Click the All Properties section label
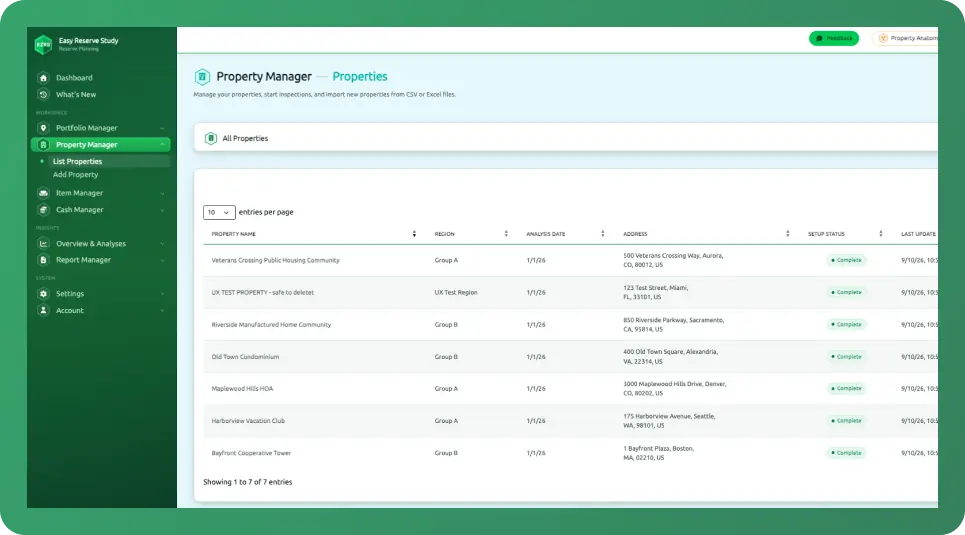The height and width of the screenshot is (535, 965). (245, 139)
